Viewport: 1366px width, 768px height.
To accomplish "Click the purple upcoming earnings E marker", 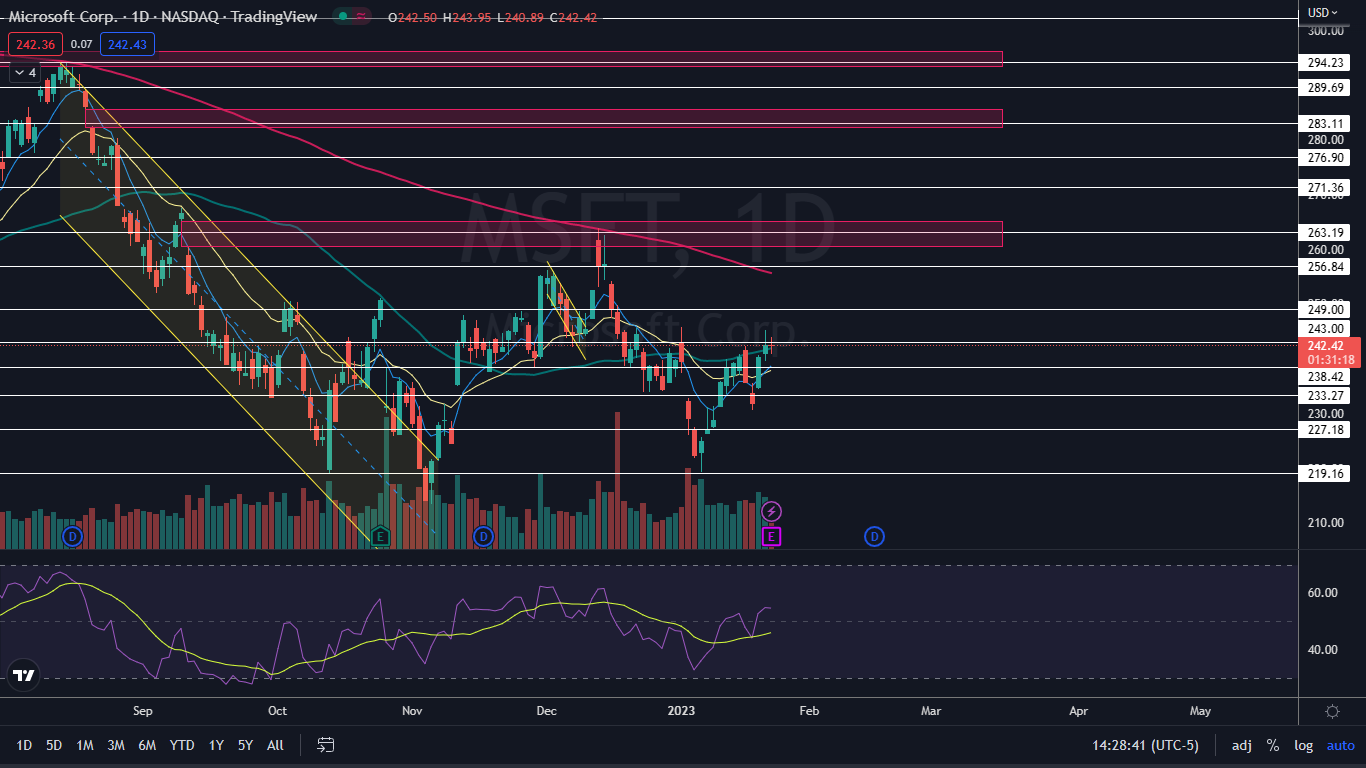I will (x=771, y=537).
